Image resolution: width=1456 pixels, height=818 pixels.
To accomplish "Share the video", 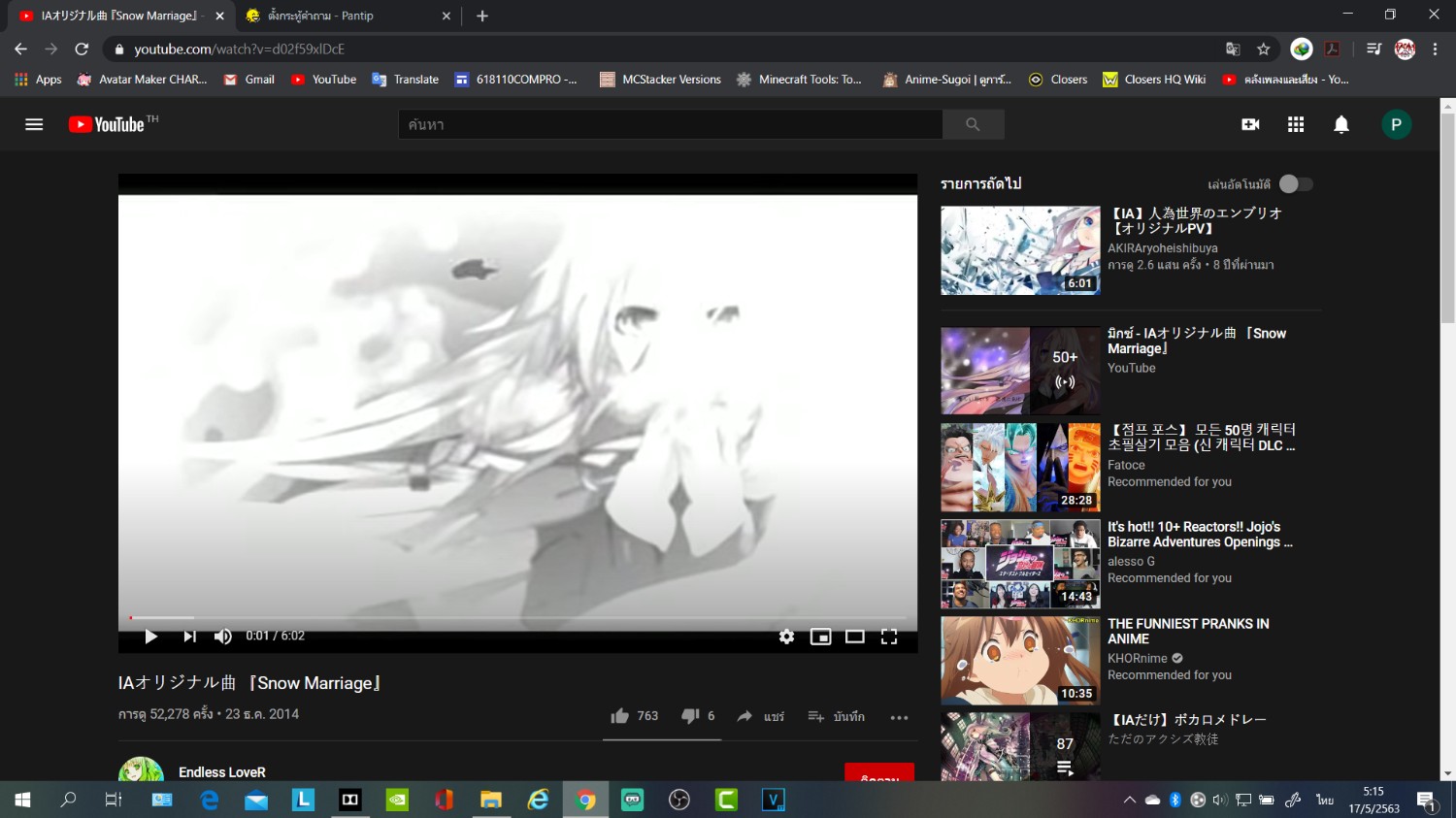I will (760, 716).
